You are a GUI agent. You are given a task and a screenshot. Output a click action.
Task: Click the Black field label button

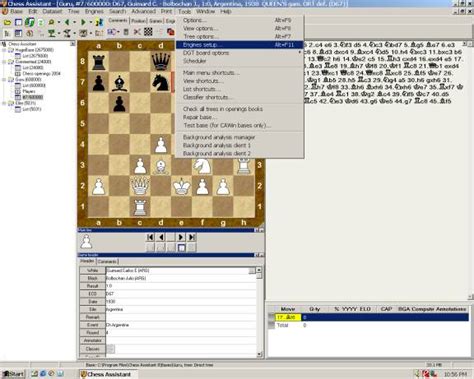(92, 278)
